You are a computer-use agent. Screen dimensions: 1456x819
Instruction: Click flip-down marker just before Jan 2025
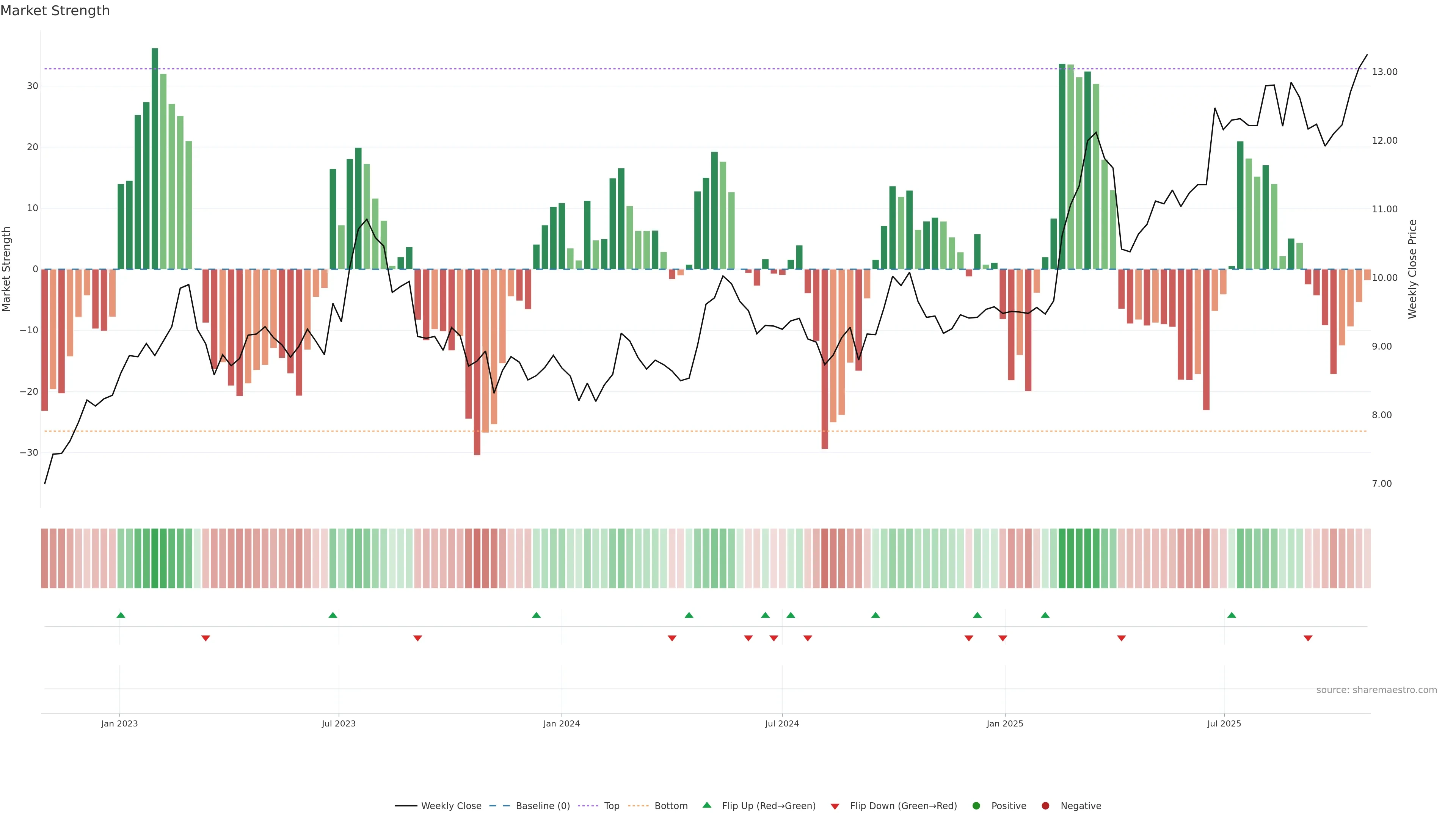coord(1003,638)
